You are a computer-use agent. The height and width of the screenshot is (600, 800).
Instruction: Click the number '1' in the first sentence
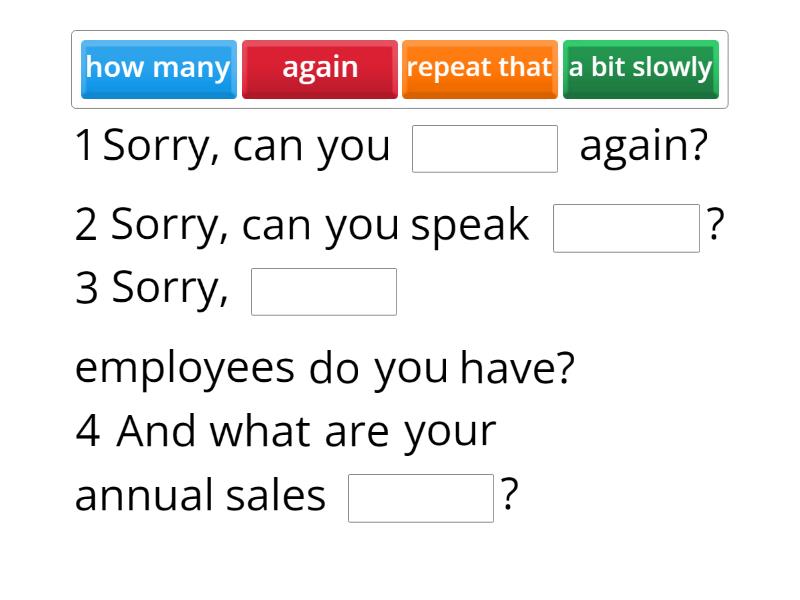click(82, 145)
